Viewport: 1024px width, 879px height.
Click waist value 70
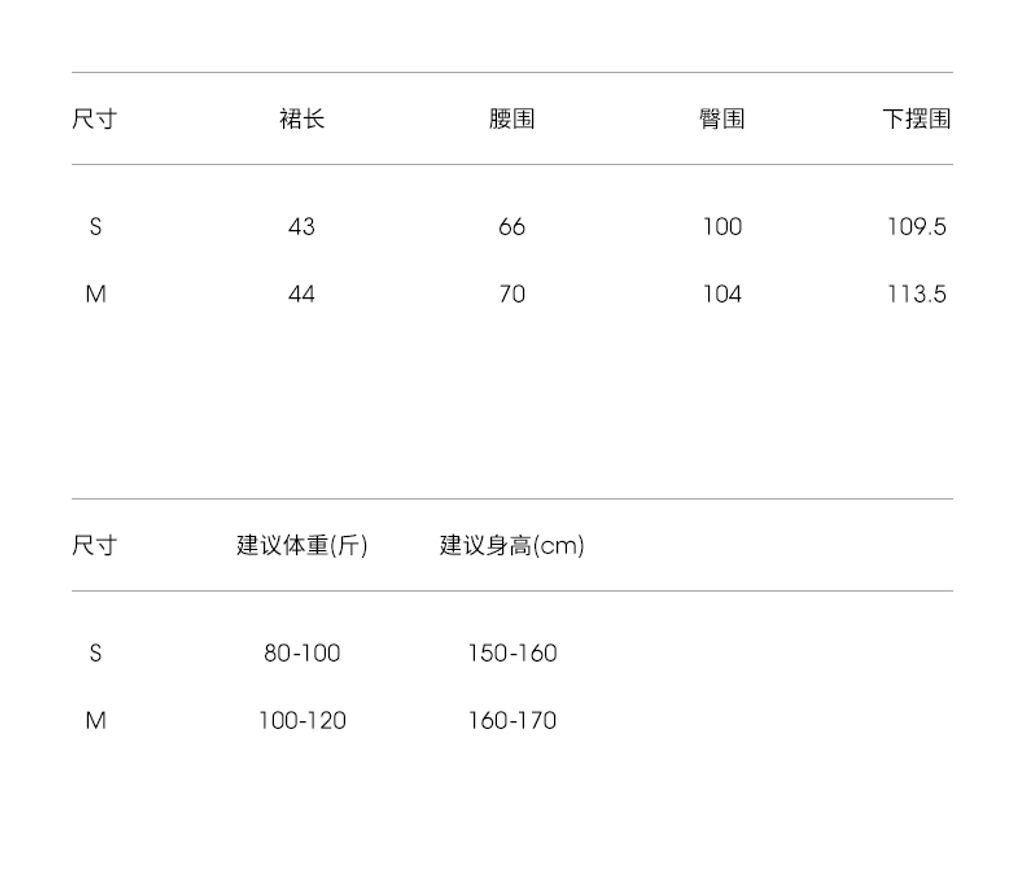tap(512, 294)
